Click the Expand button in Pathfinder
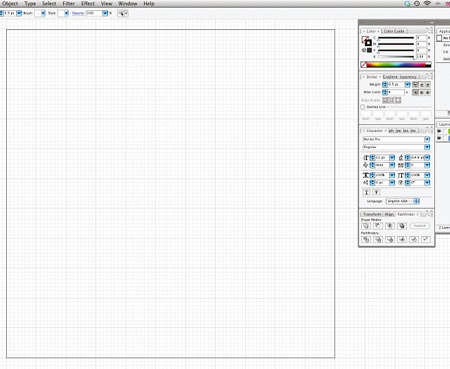This screenshot has width=450, height=369. point(420,226)
